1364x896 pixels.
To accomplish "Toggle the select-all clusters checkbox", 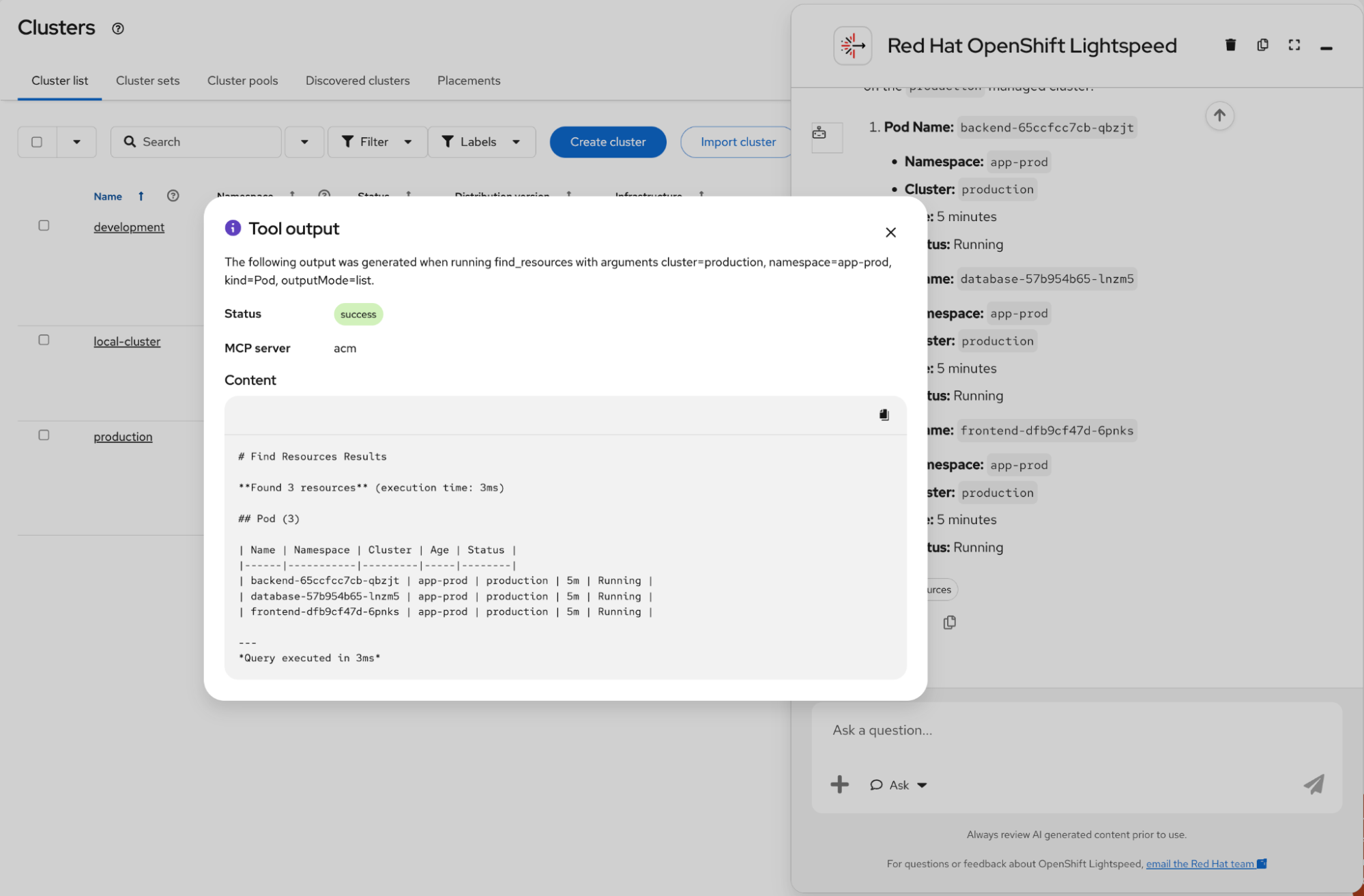I will 37,142.
